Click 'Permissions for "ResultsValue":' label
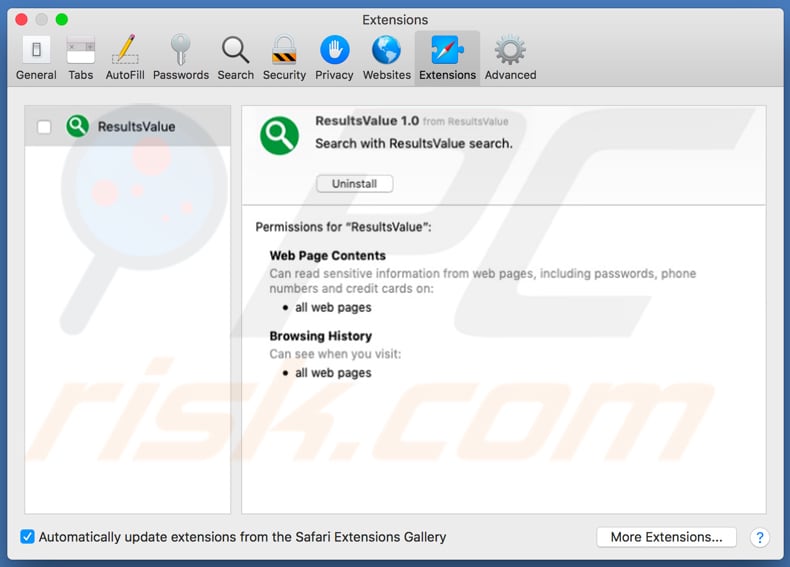 click(343, 227)
